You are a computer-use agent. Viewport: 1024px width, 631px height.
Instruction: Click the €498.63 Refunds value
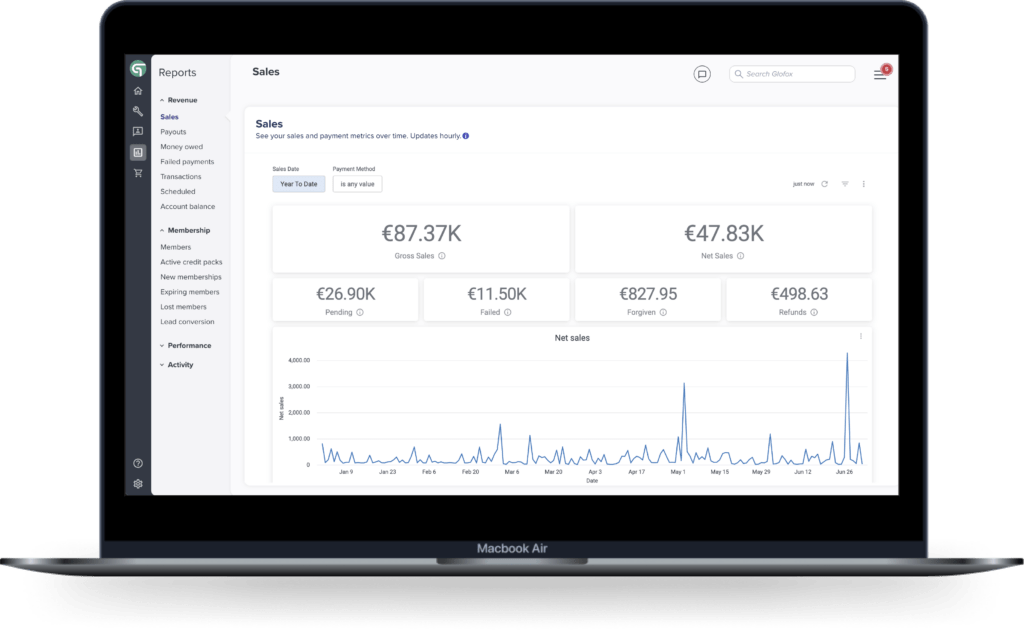(x=799, y=294)
